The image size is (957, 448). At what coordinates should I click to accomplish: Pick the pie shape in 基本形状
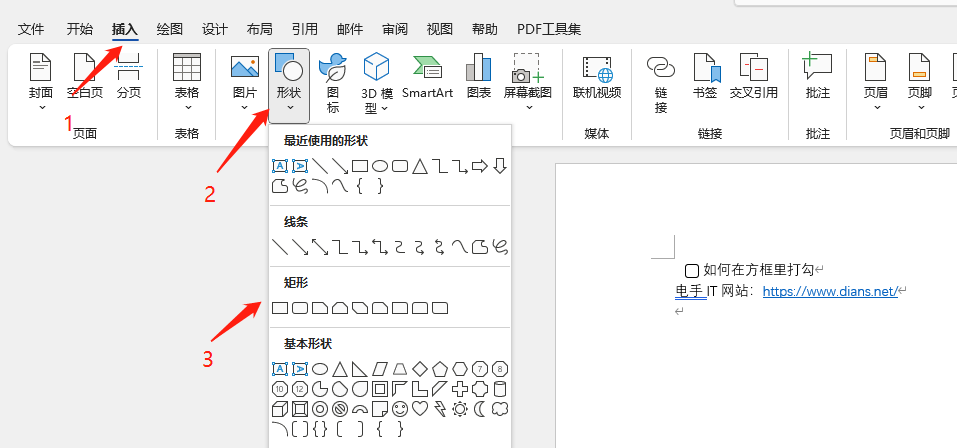pyautogui.click(x=320, y=389)
